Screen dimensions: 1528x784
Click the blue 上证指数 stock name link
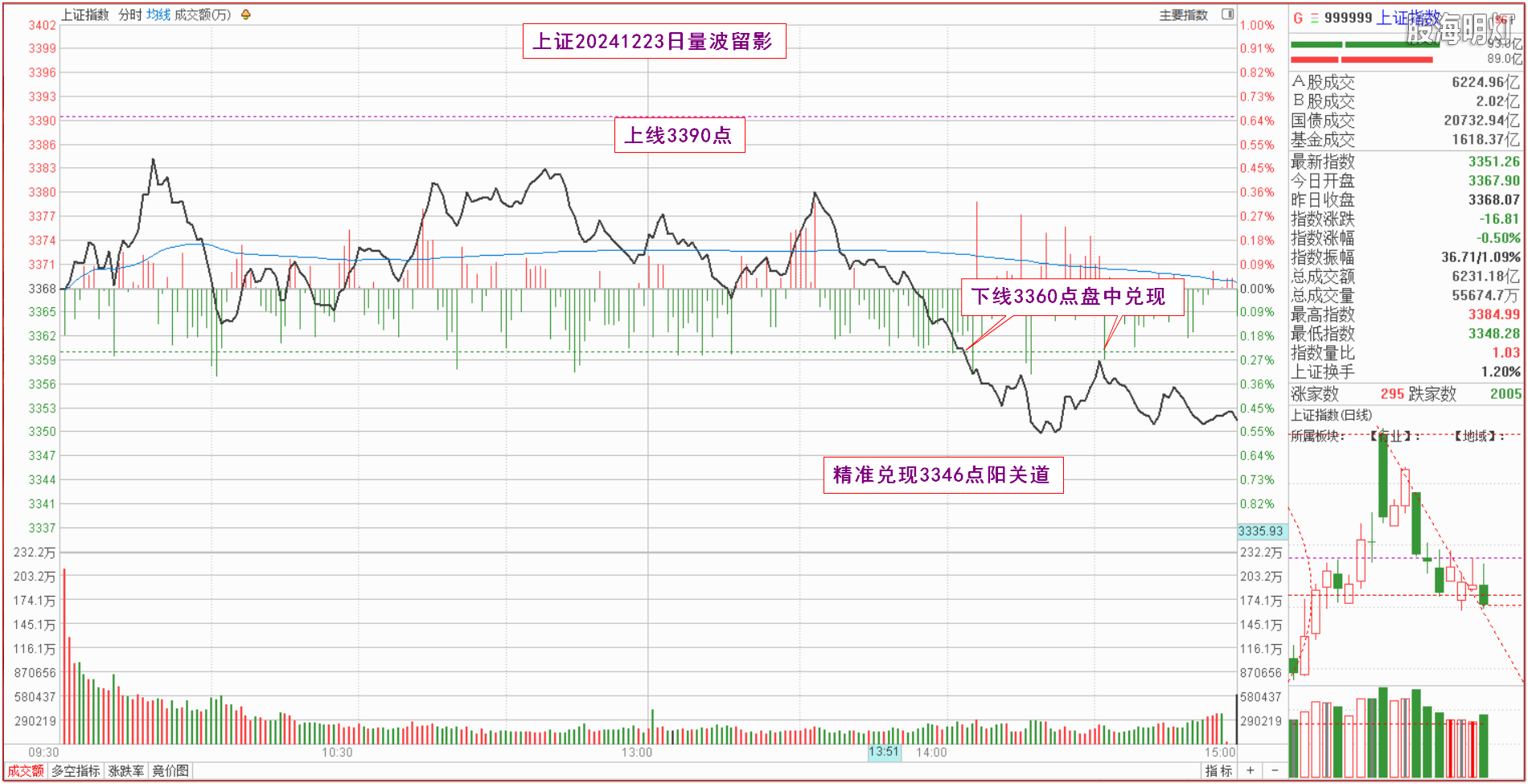1408,18
